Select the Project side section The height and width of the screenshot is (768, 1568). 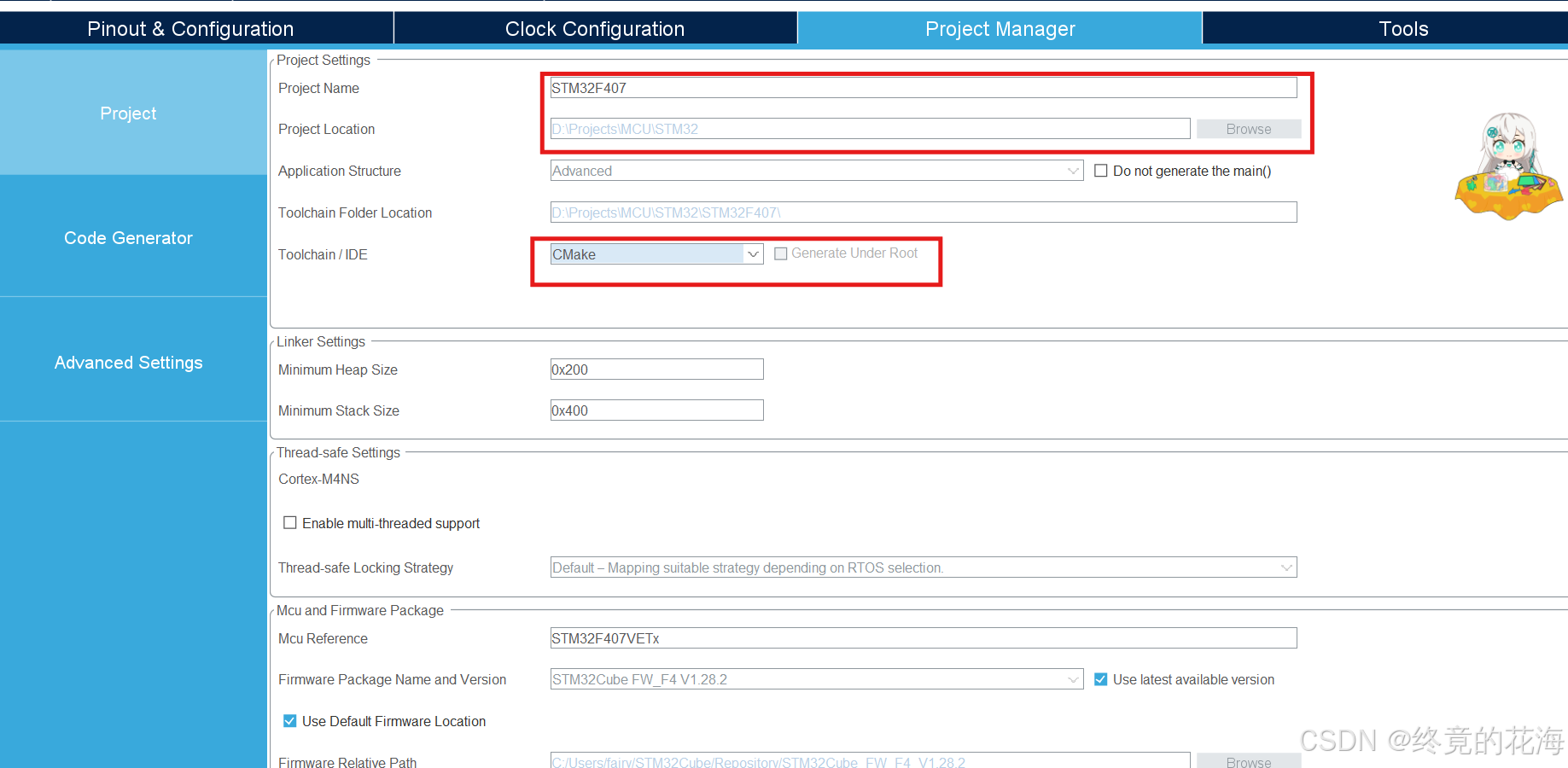click(133, 113)
